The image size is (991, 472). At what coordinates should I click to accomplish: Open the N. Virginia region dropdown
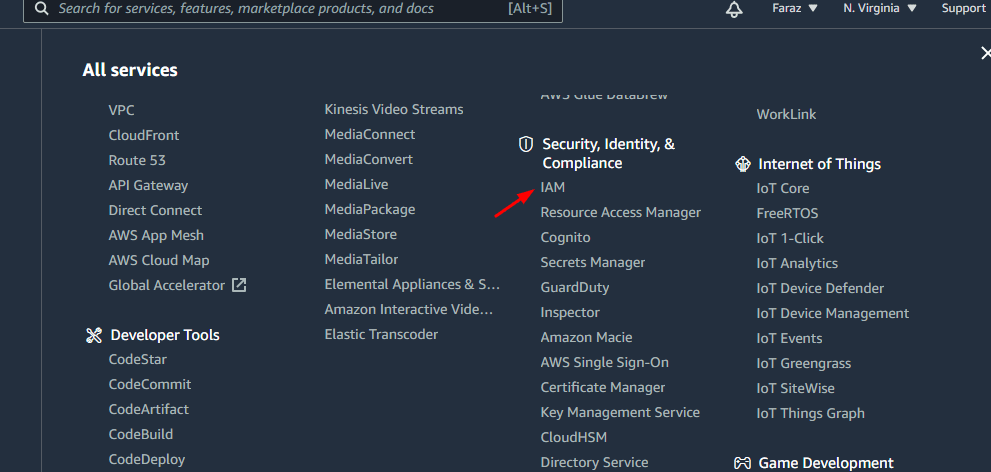880,8
